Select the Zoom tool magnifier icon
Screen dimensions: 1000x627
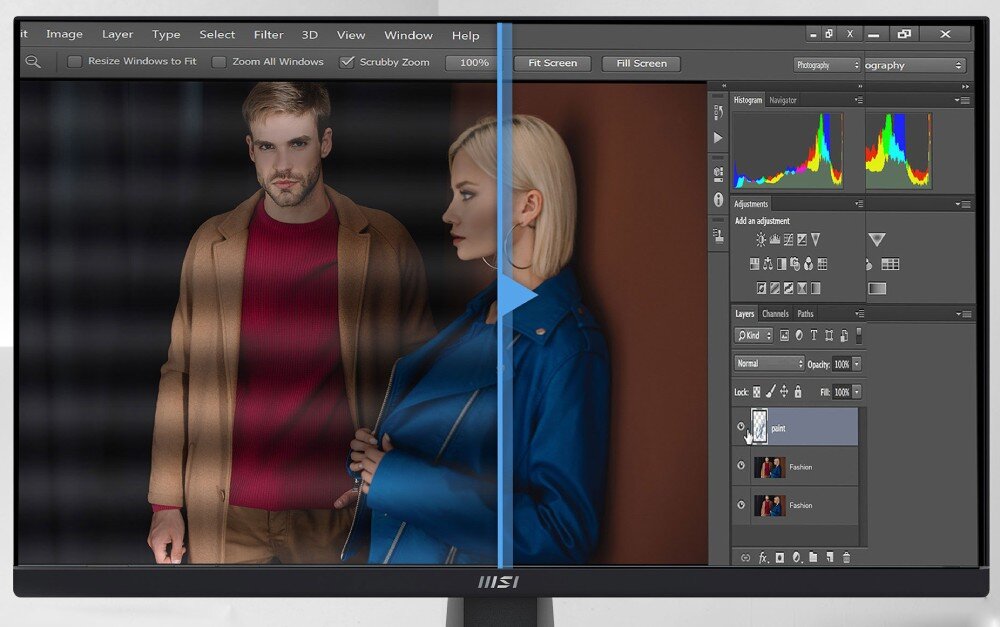coord(33,62)
